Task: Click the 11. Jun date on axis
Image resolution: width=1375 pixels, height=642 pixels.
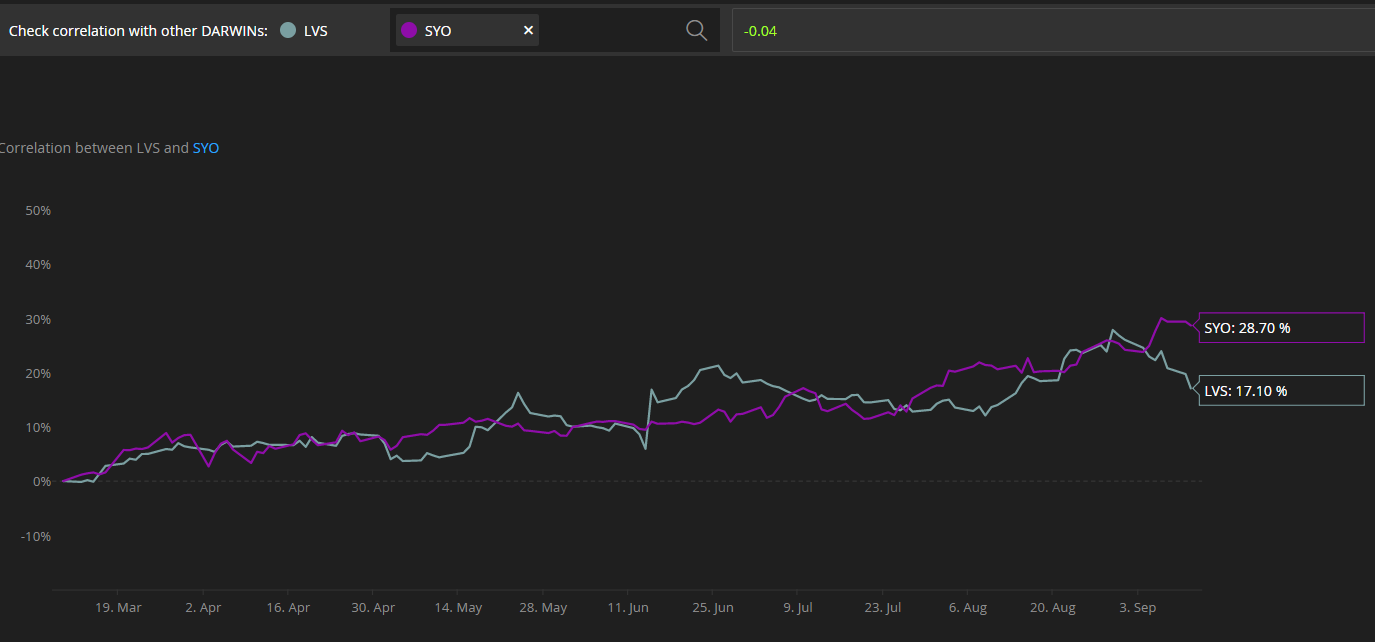Action: pyautogui.click(x=628, y=607)
